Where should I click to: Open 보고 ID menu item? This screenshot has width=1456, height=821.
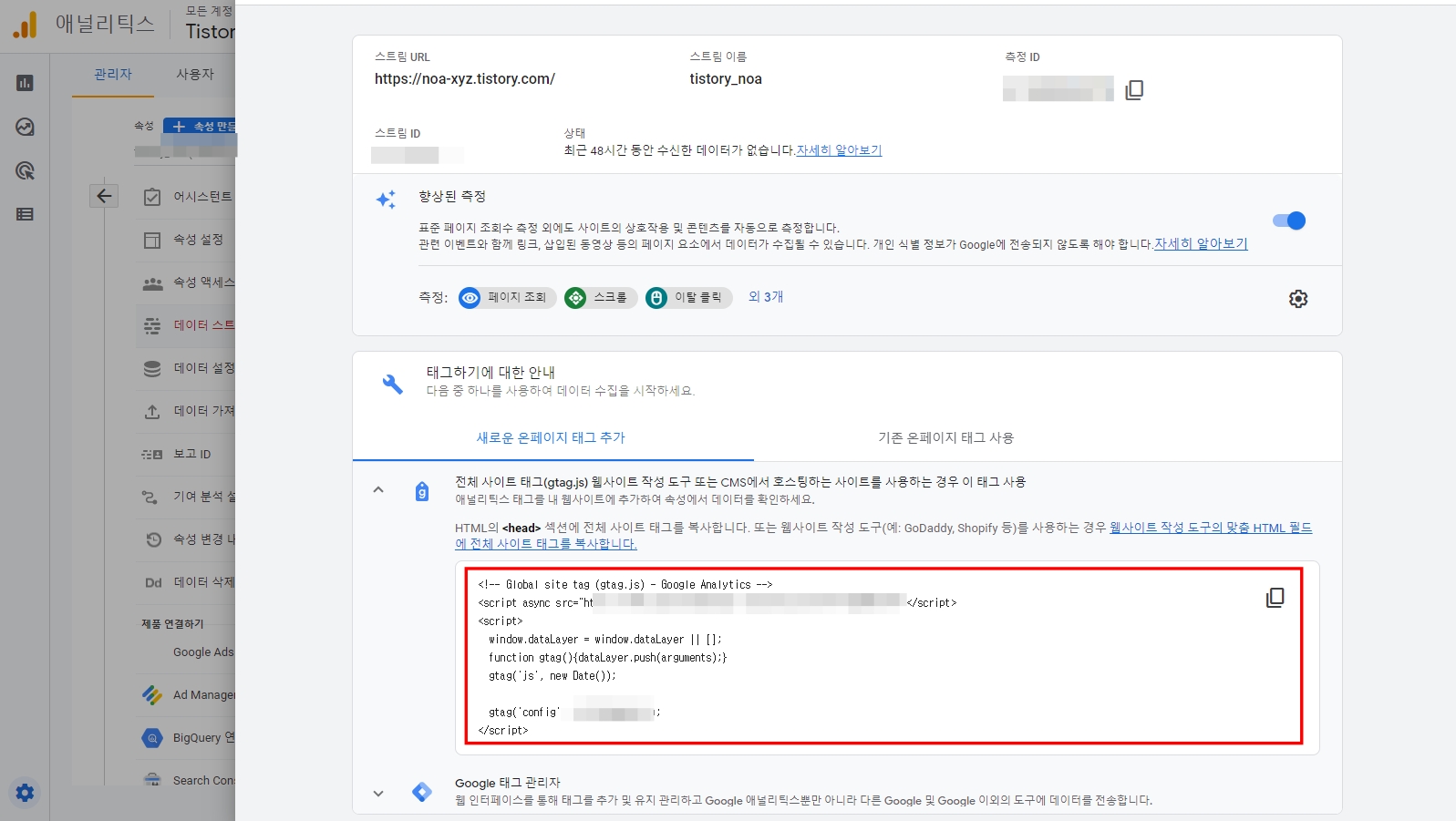pyautogui.click(x=186, y=454)
